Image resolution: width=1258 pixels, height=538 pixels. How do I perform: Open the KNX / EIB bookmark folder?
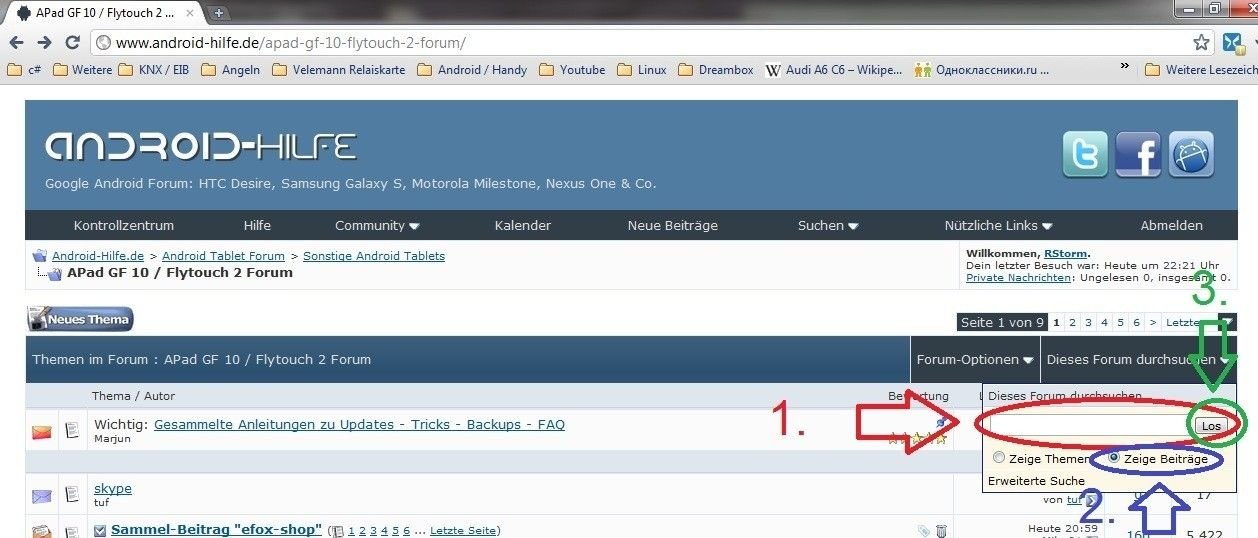[x=153, y=70]
